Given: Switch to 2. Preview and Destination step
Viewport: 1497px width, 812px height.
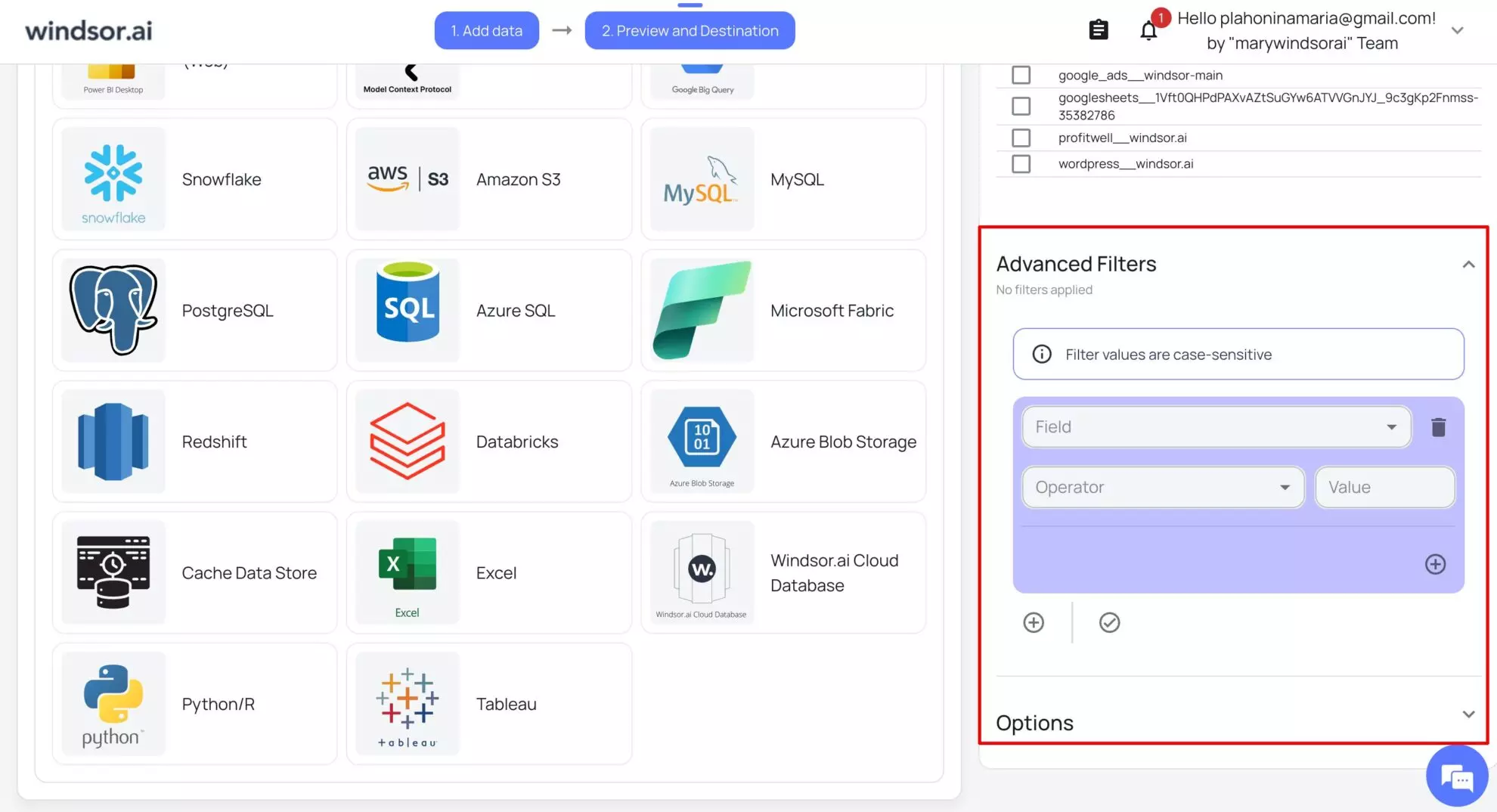Looking at the screenshot, I should coord(690,31).
